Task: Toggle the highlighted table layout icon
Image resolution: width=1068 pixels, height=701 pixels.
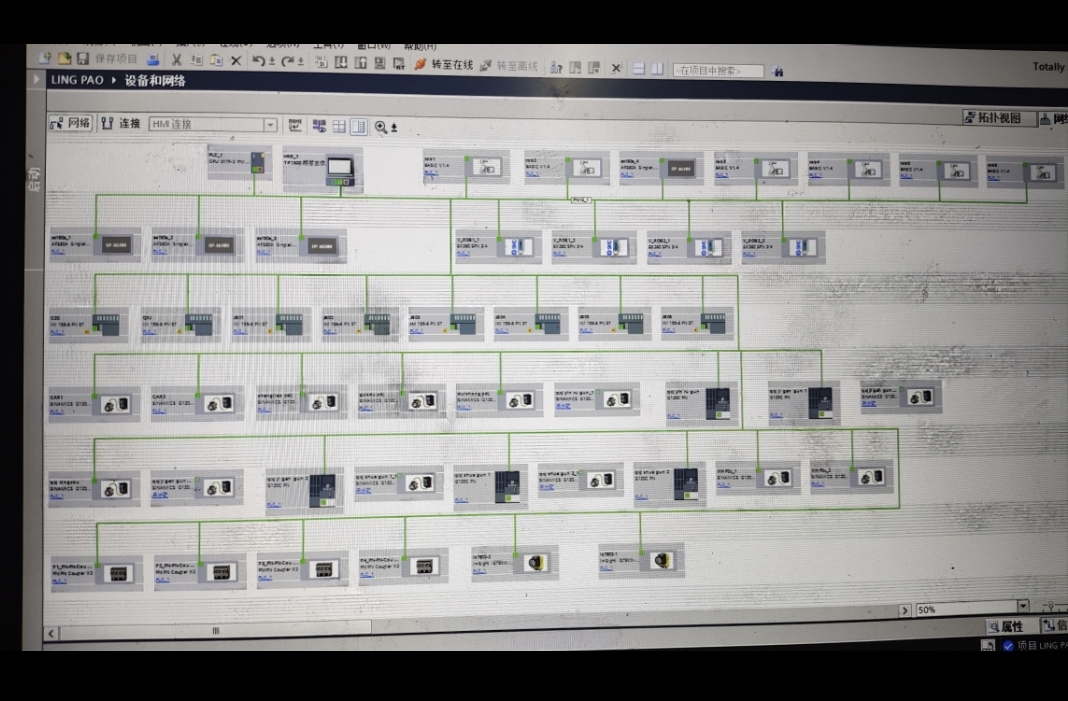Action: tap(358, 126)
